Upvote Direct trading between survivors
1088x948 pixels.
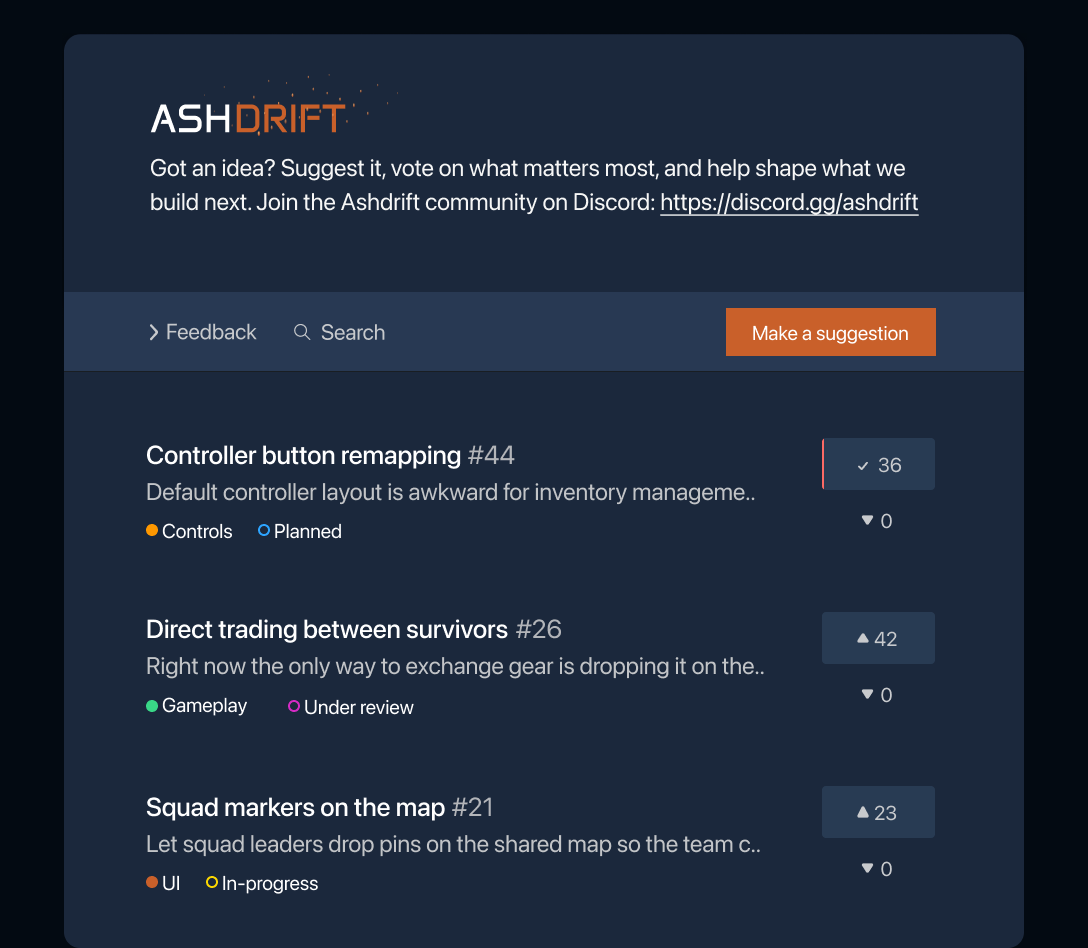[x=878, y=638]
